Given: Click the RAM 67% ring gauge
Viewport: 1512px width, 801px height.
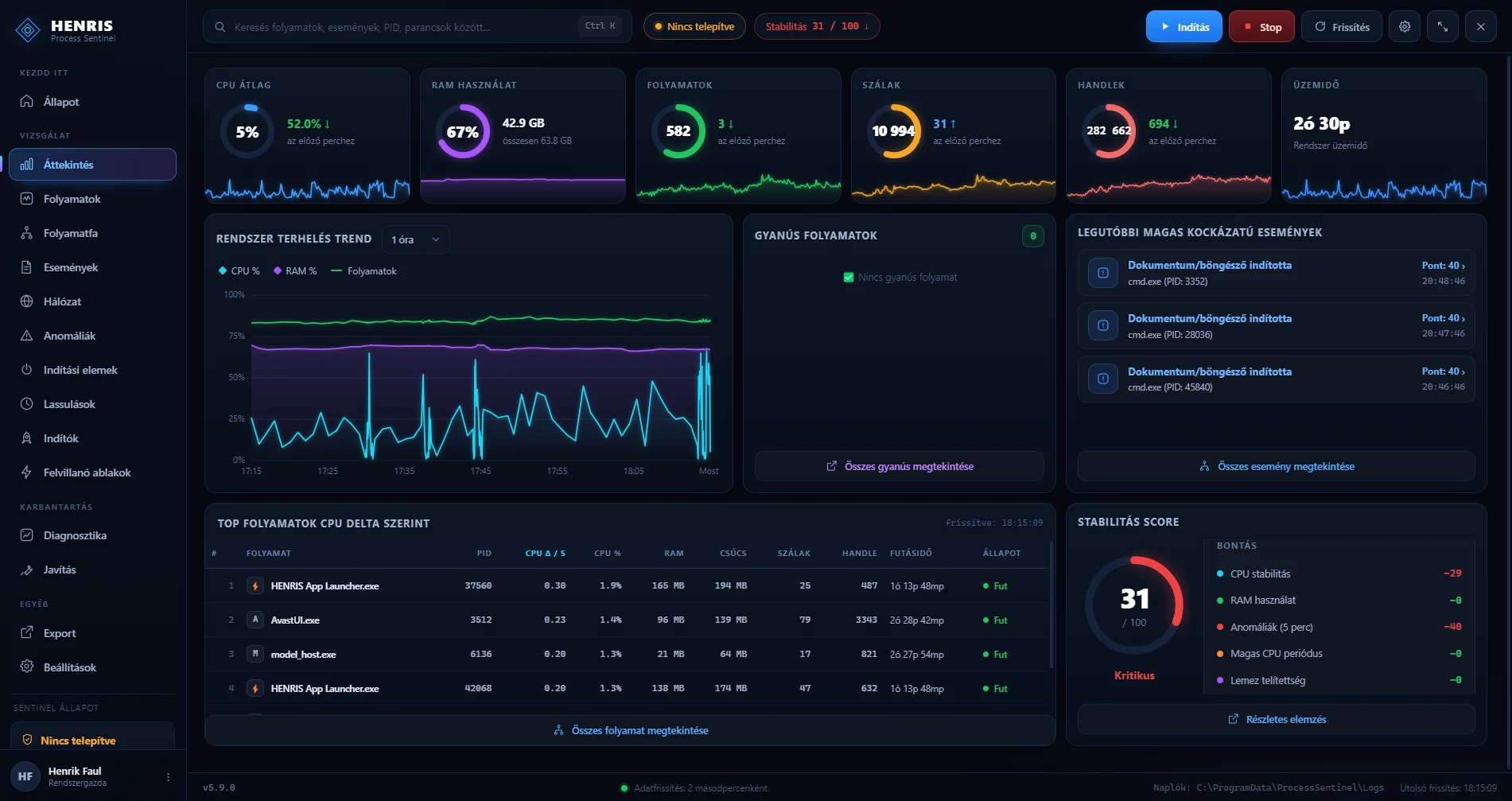Looking at the screenshot, I should click(462, 131).
